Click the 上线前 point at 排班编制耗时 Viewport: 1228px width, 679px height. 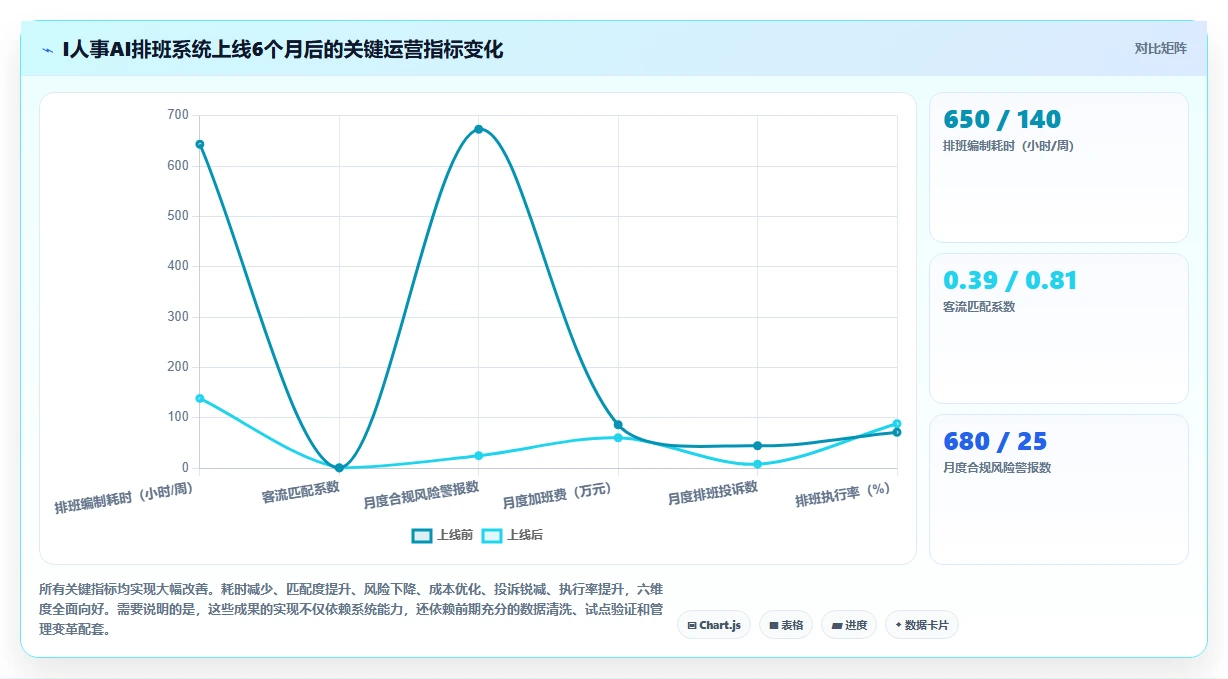(200, 144)
